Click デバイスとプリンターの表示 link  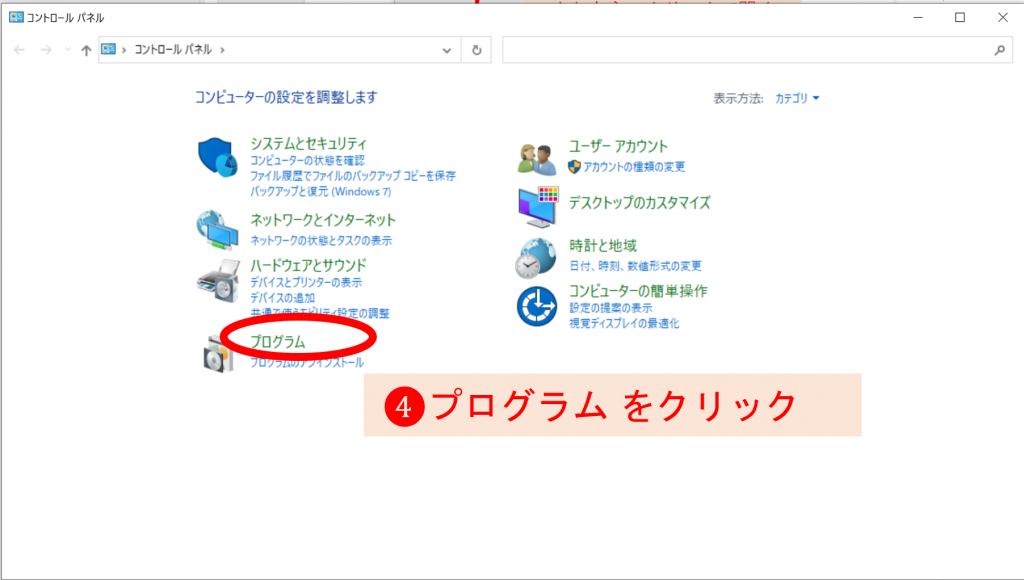(306, 282)
